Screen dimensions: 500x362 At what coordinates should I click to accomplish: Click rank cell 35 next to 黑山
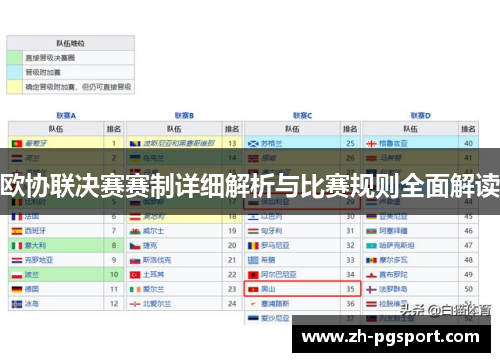[350, 289]
